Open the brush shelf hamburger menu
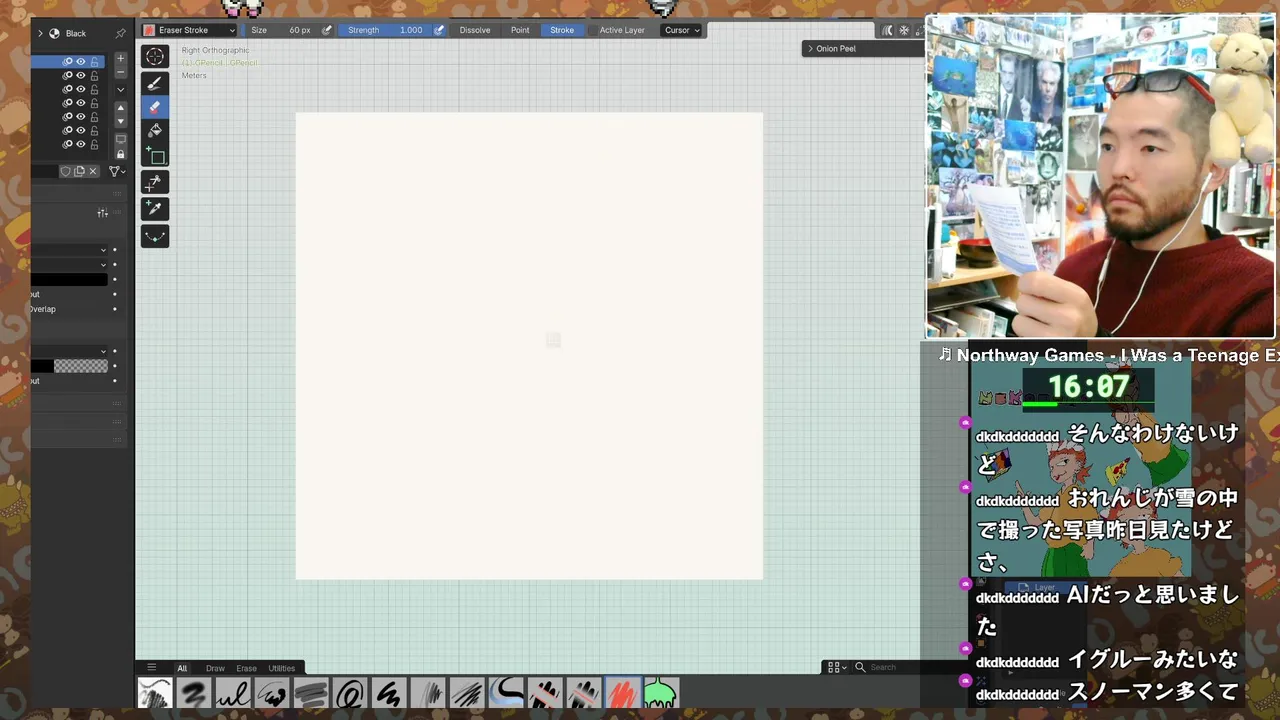The height and width of the screenshot is (720, 1280). pos(152,668)
